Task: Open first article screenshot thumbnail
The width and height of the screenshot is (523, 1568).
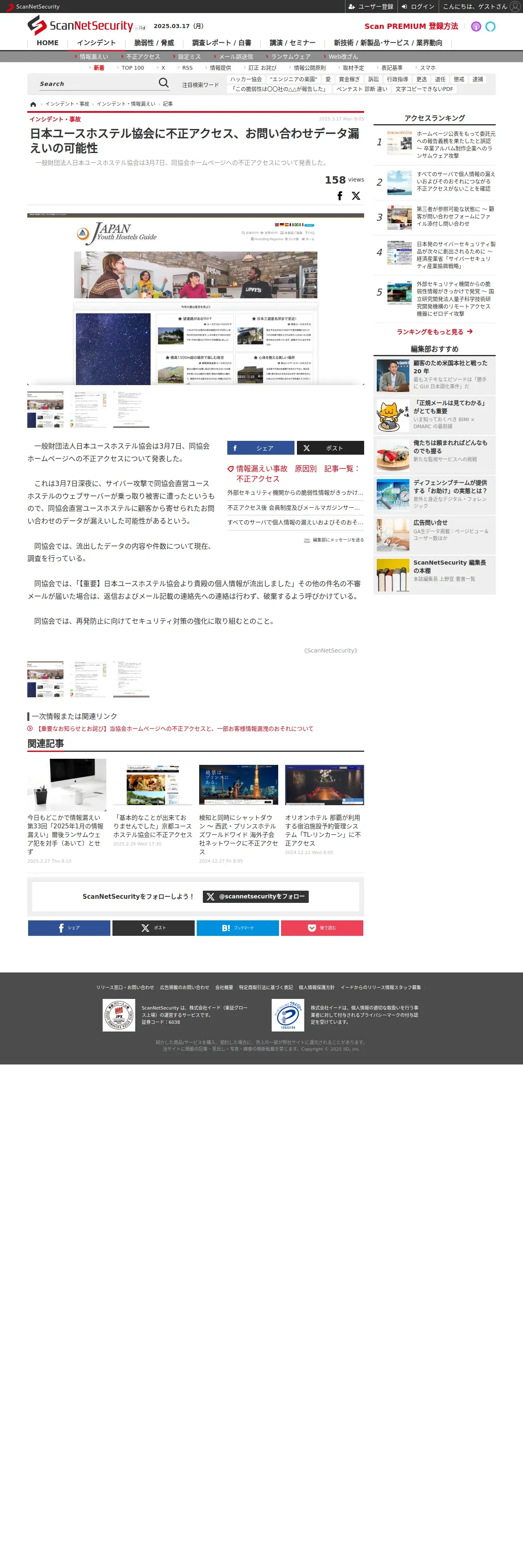Action: tap(45, 410)
